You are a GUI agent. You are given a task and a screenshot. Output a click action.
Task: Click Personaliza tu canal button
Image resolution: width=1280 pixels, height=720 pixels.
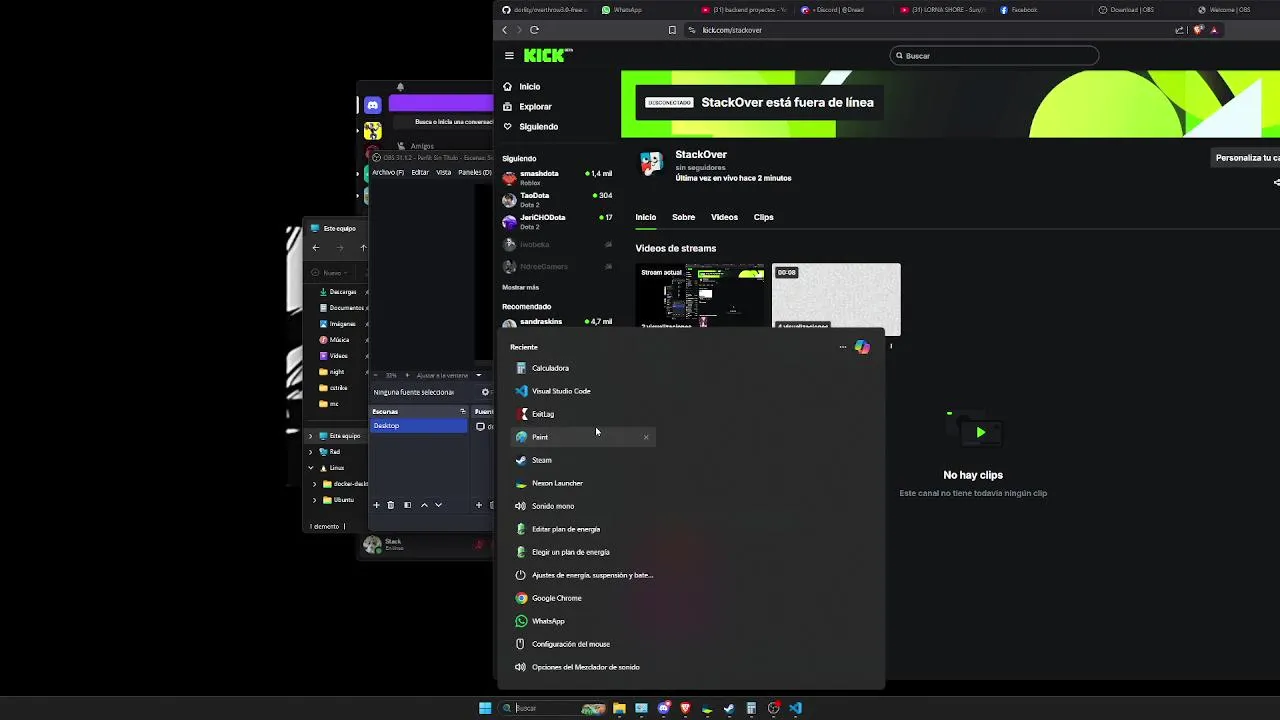click(1246, 158)
